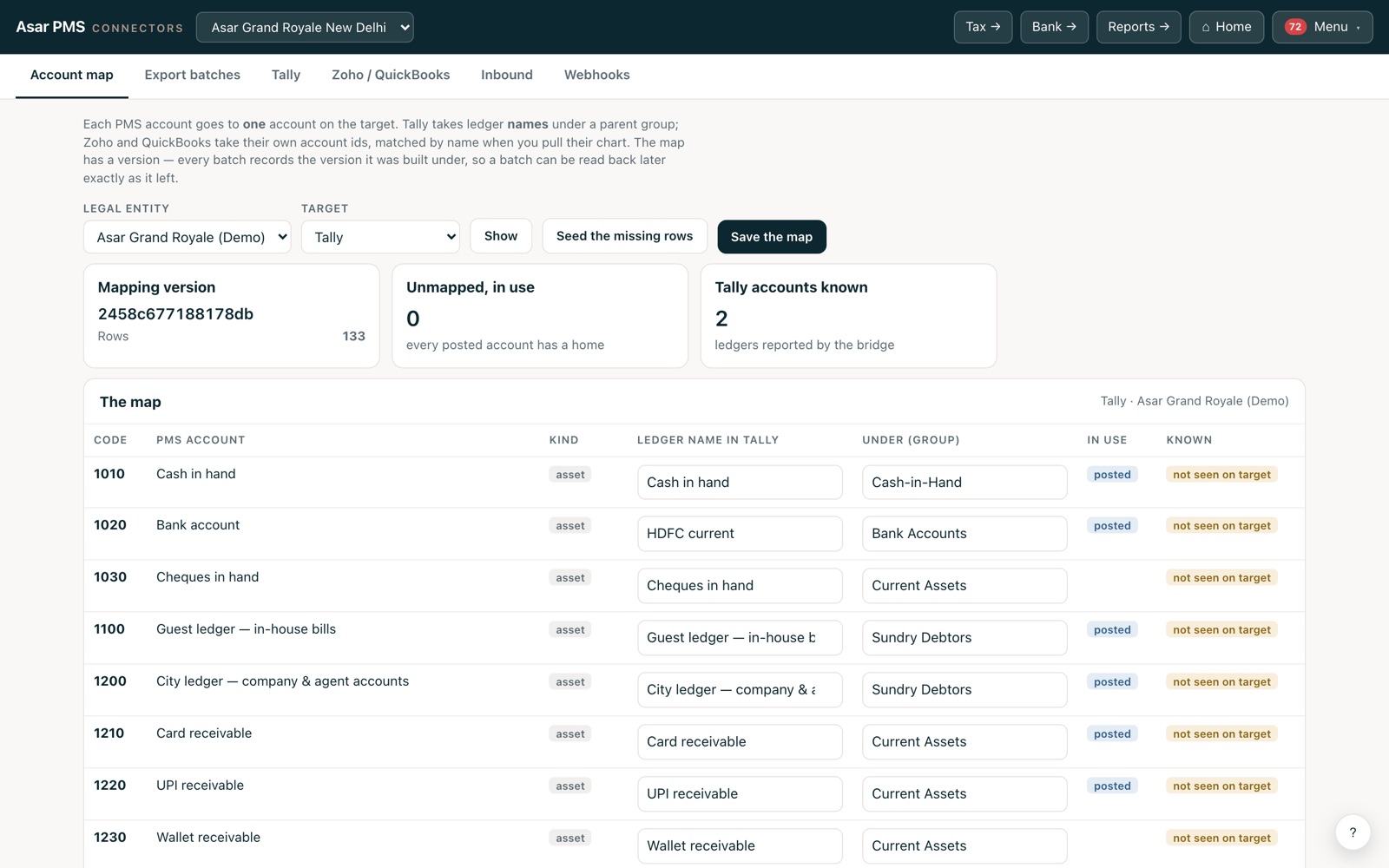Edit ledger name field Card receivable
1389x868 pixels.
click(x=740, y=742)
